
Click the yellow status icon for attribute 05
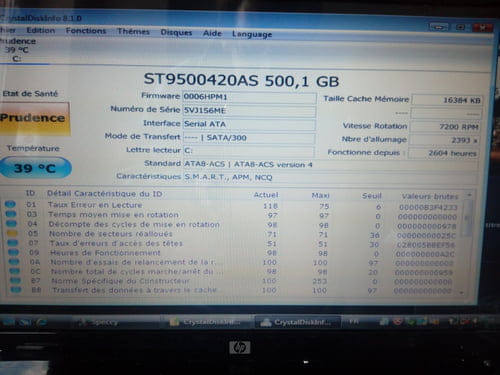[12, 233]
